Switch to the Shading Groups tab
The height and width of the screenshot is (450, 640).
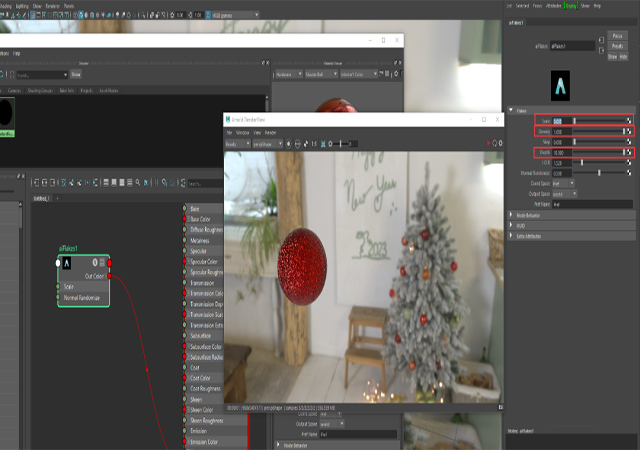(x=40, y=91)
